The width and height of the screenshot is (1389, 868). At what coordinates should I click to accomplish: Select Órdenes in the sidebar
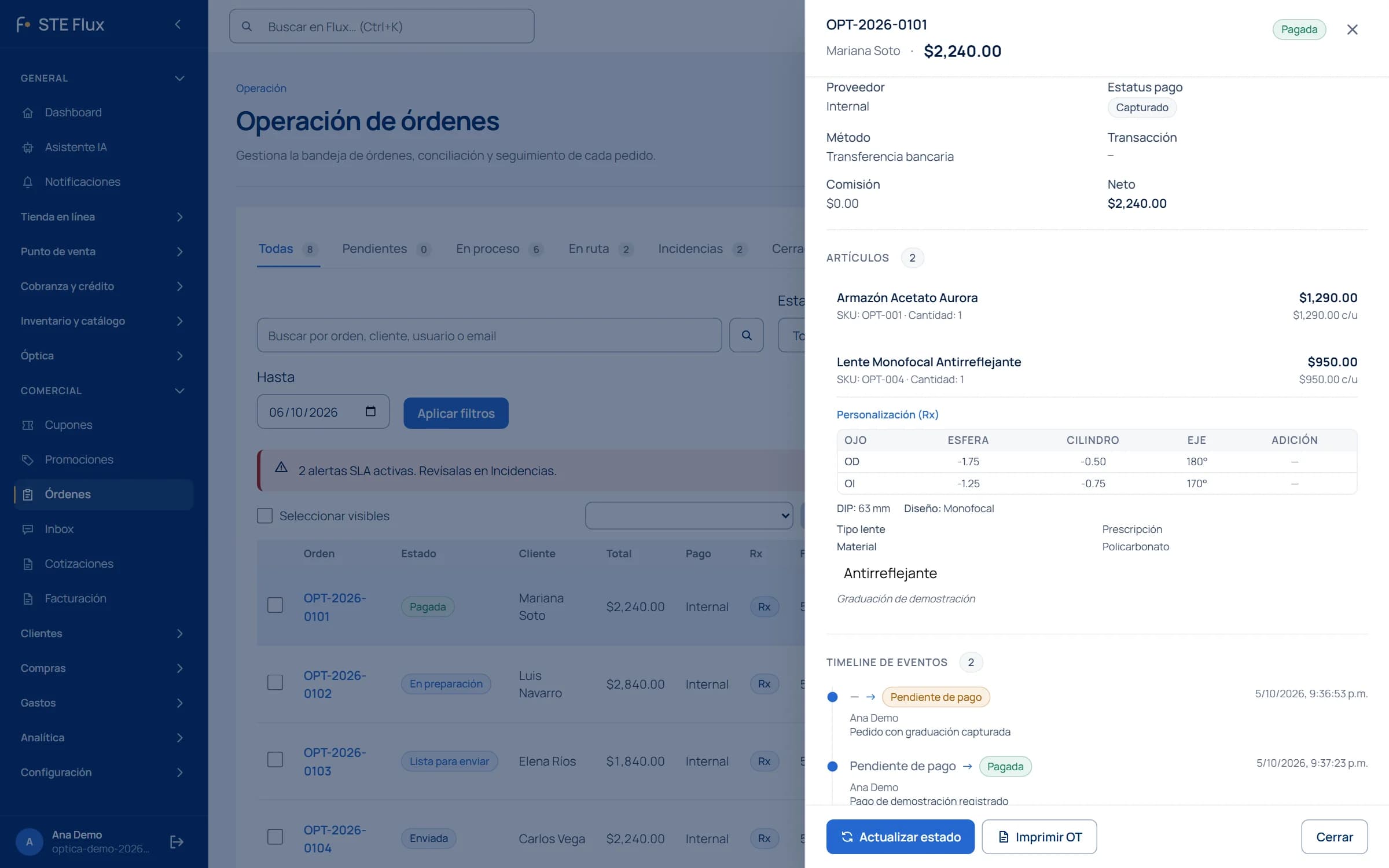coord(104,494)
